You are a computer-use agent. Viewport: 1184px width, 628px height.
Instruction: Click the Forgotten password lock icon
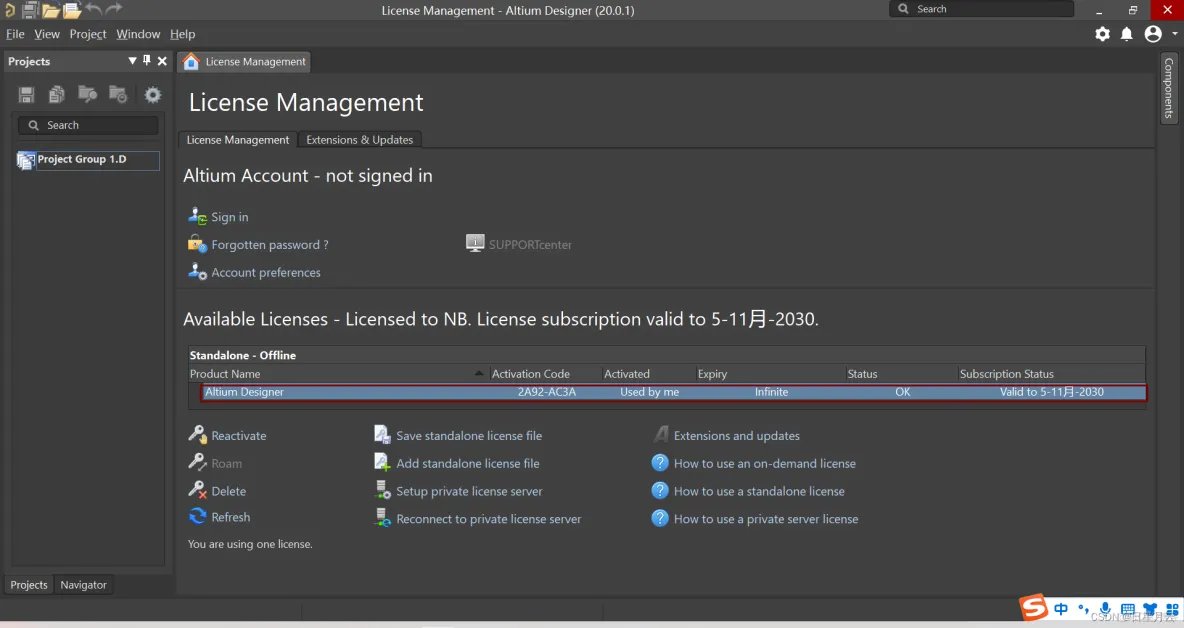point(197,244)
